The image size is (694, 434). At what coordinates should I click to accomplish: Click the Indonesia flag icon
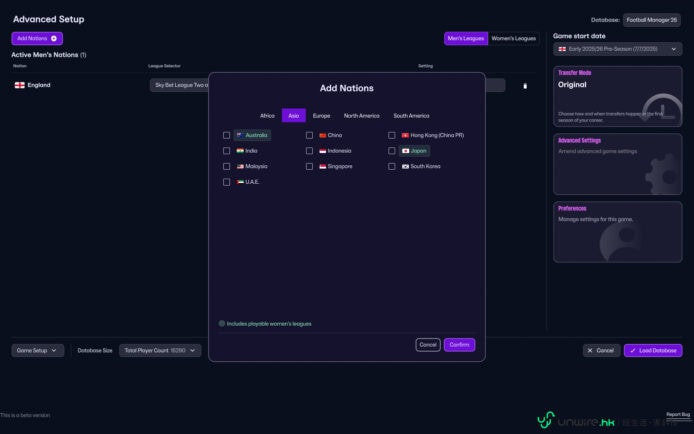pos(323,151)
